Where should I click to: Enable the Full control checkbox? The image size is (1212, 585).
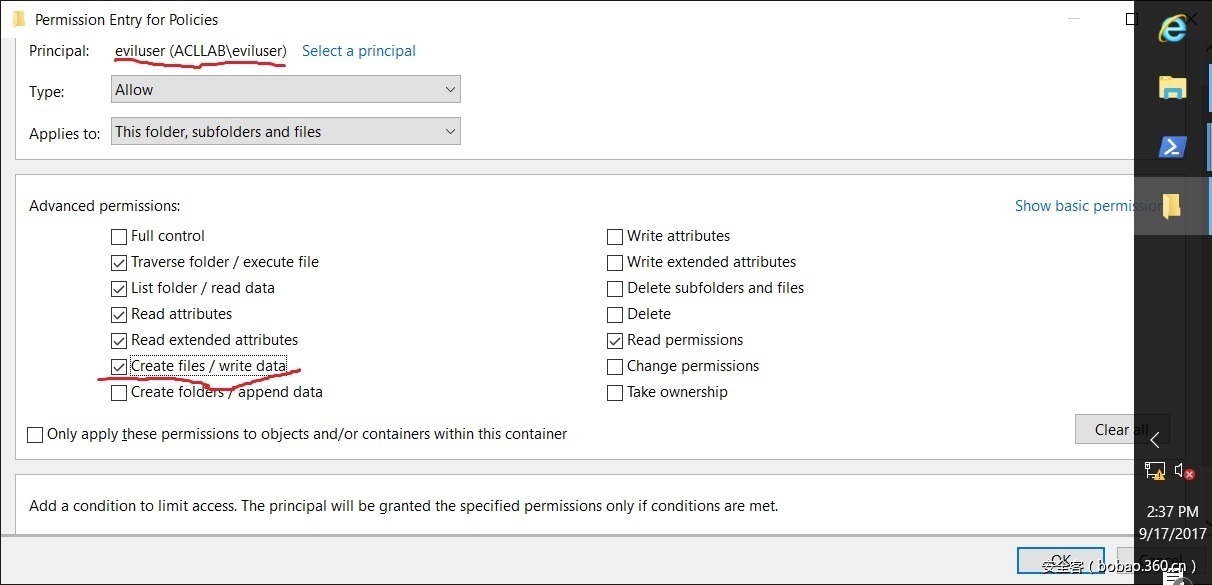click(x=119, y=237)
